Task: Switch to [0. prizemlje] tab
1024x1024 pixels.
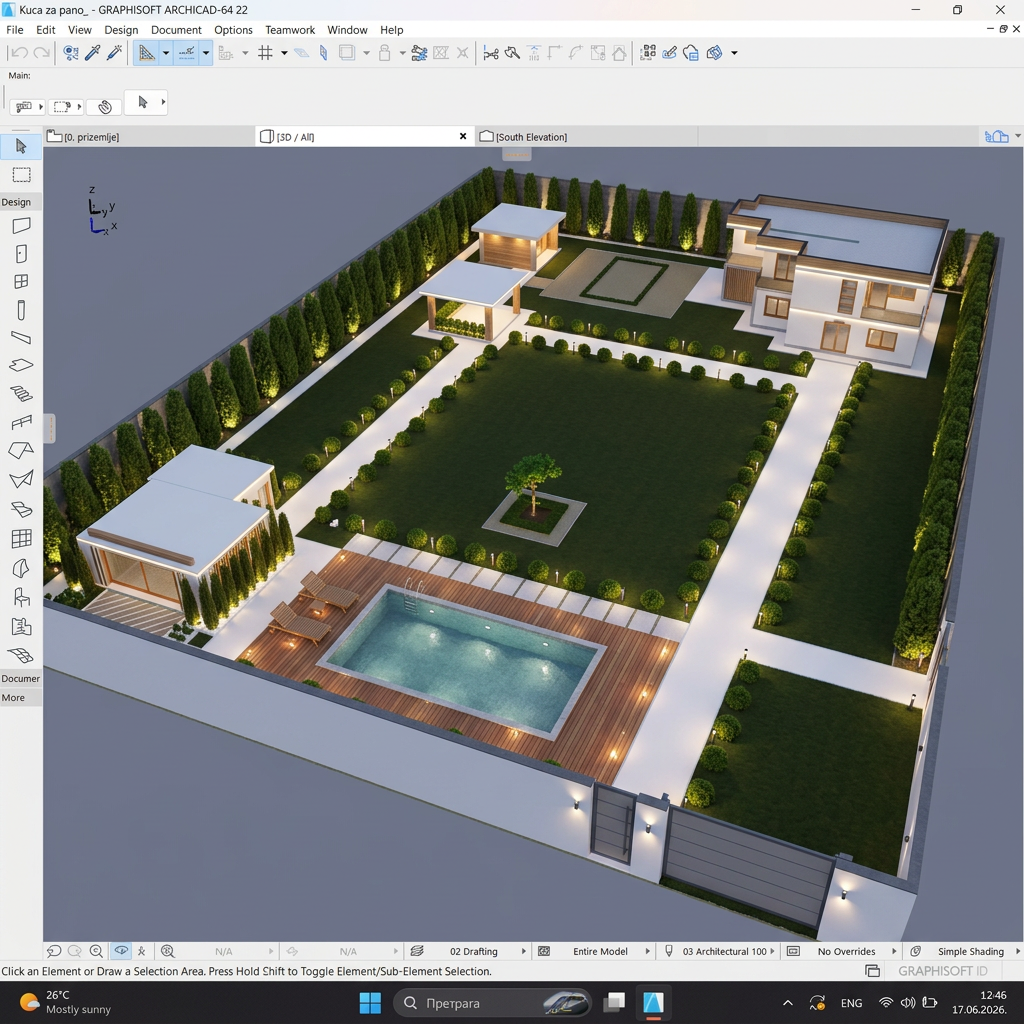Action: (x=150, y=136)
